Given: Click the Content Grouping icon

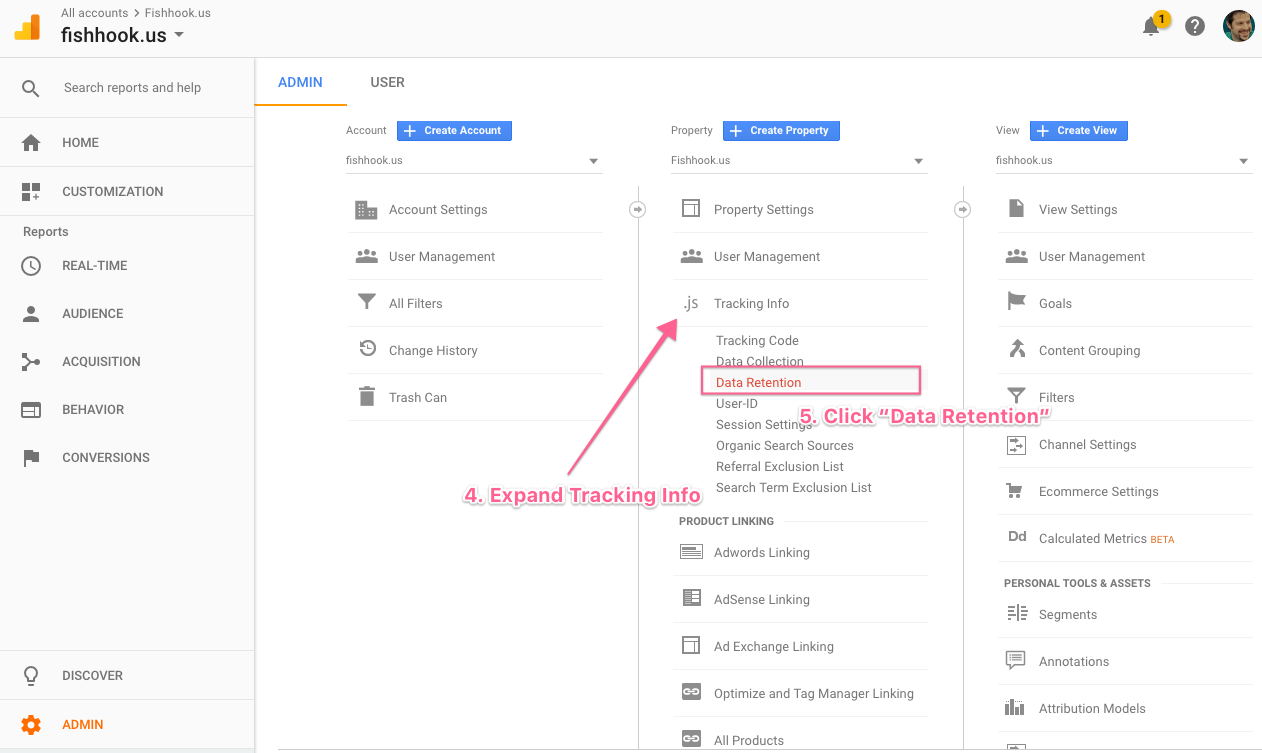Looking at the screenshot, I should click(1017, 349).
